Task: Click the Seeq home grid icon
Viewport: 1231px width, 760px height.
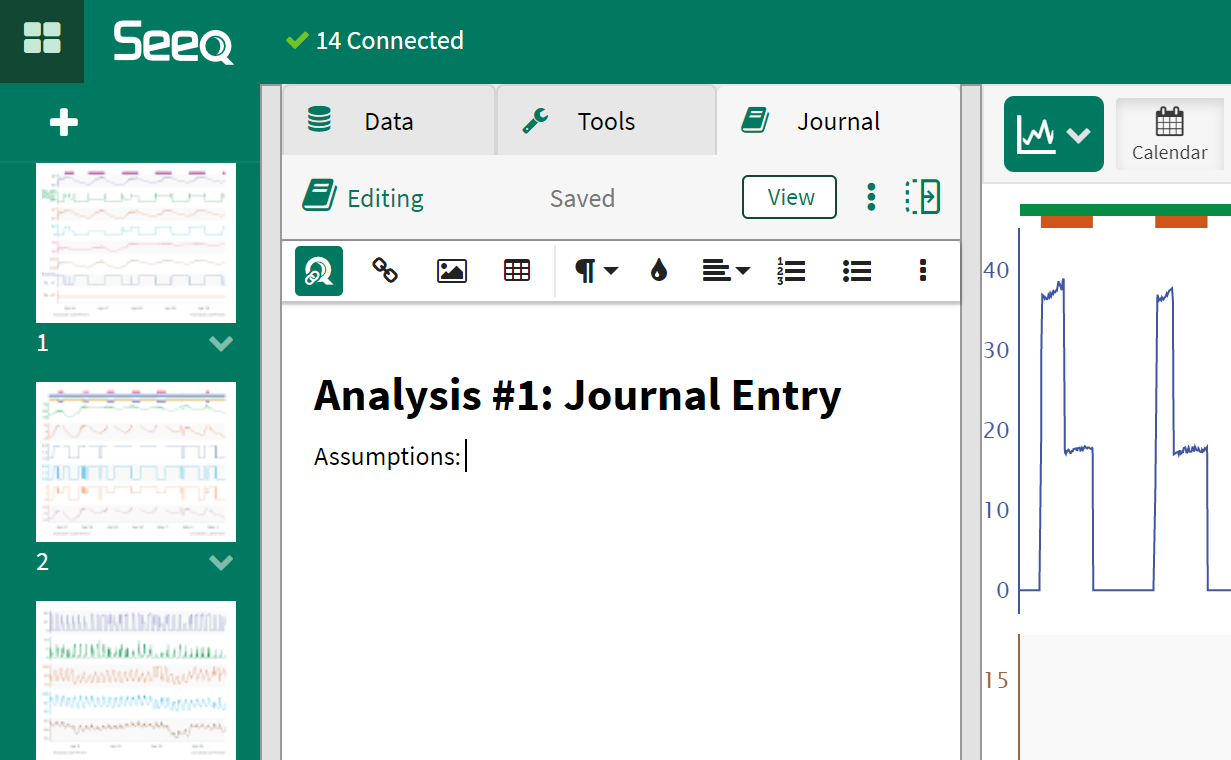Action: click(x=42, y=40)
